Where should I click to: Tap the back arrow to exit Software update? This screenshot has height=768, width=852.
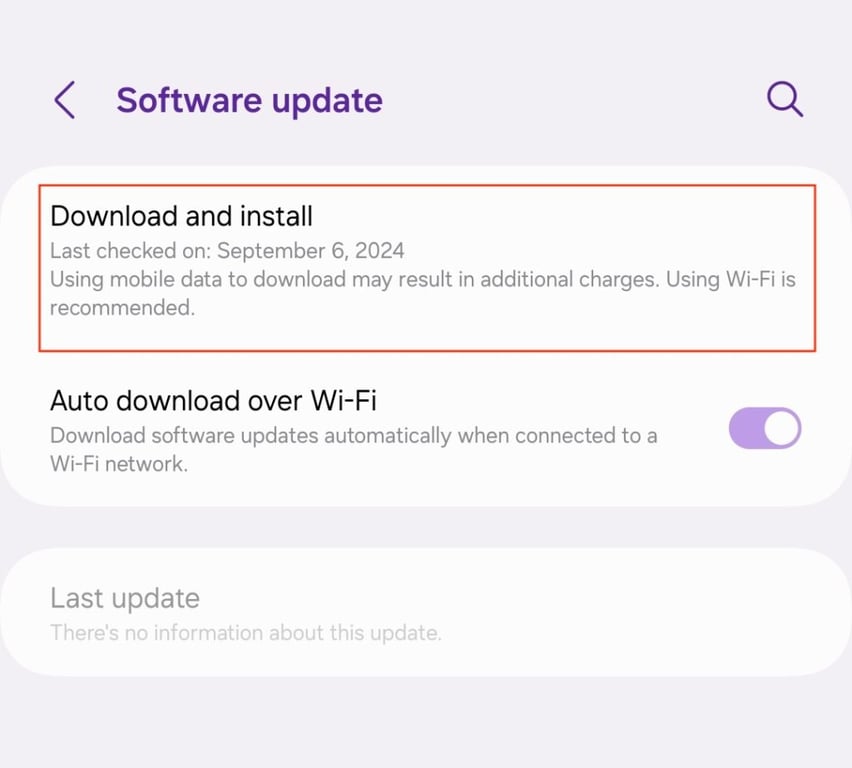(x=64, y=100)
